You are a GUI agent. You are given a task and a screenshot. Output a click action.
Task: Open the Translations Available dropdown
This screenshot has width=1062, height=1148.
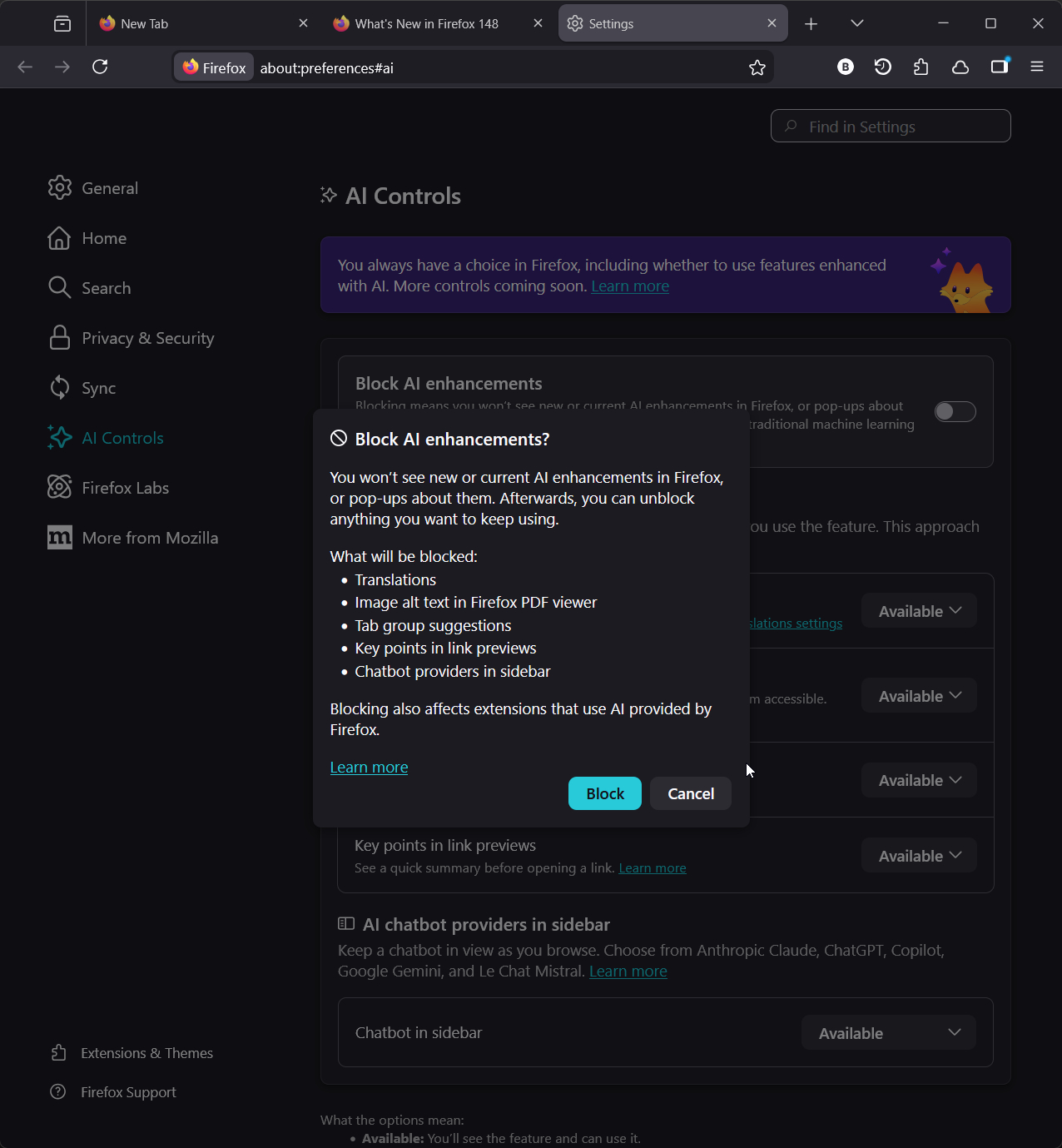point(919,611)
